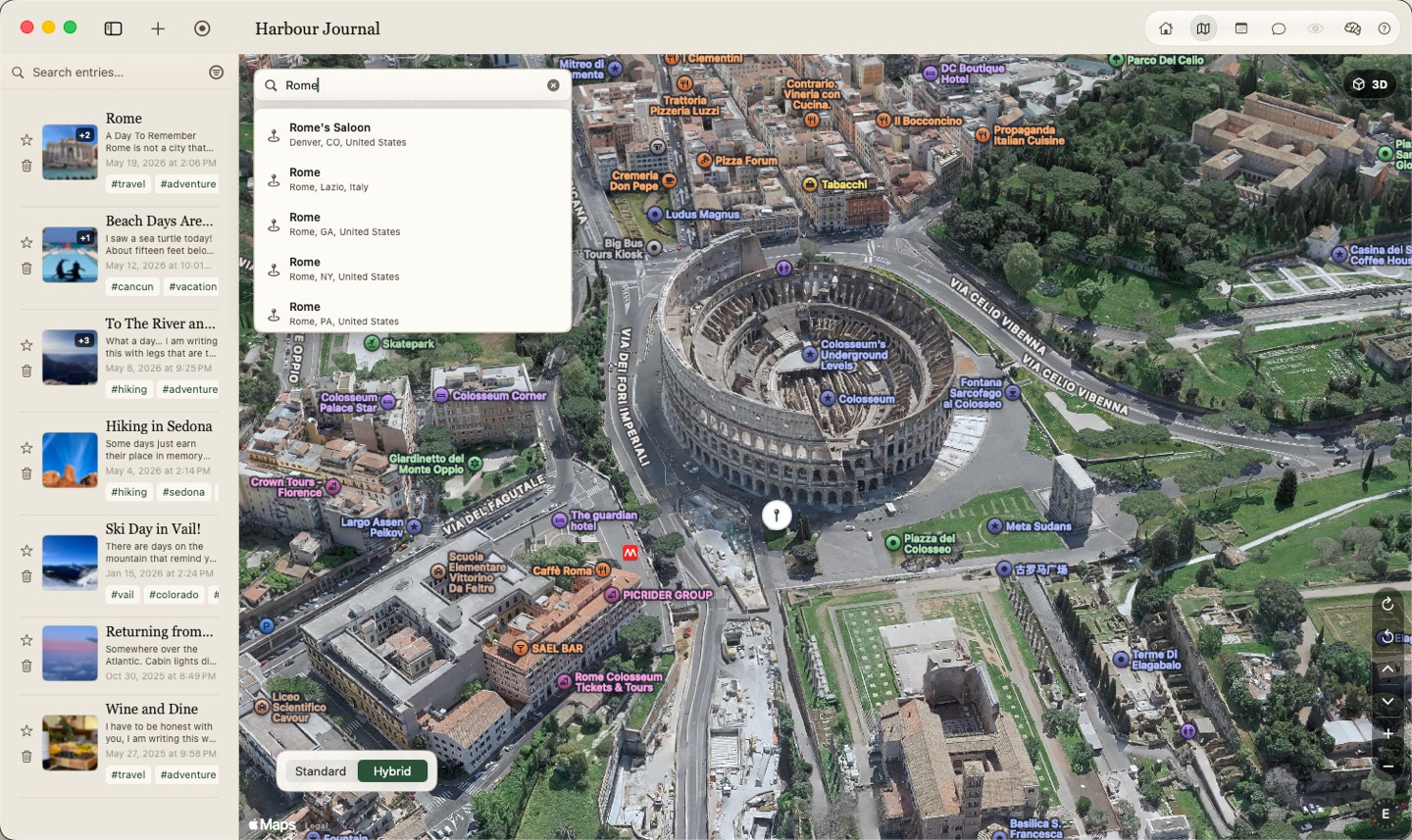
Task: Toggle the sidebar panel icon
Action: pos(114,28)
